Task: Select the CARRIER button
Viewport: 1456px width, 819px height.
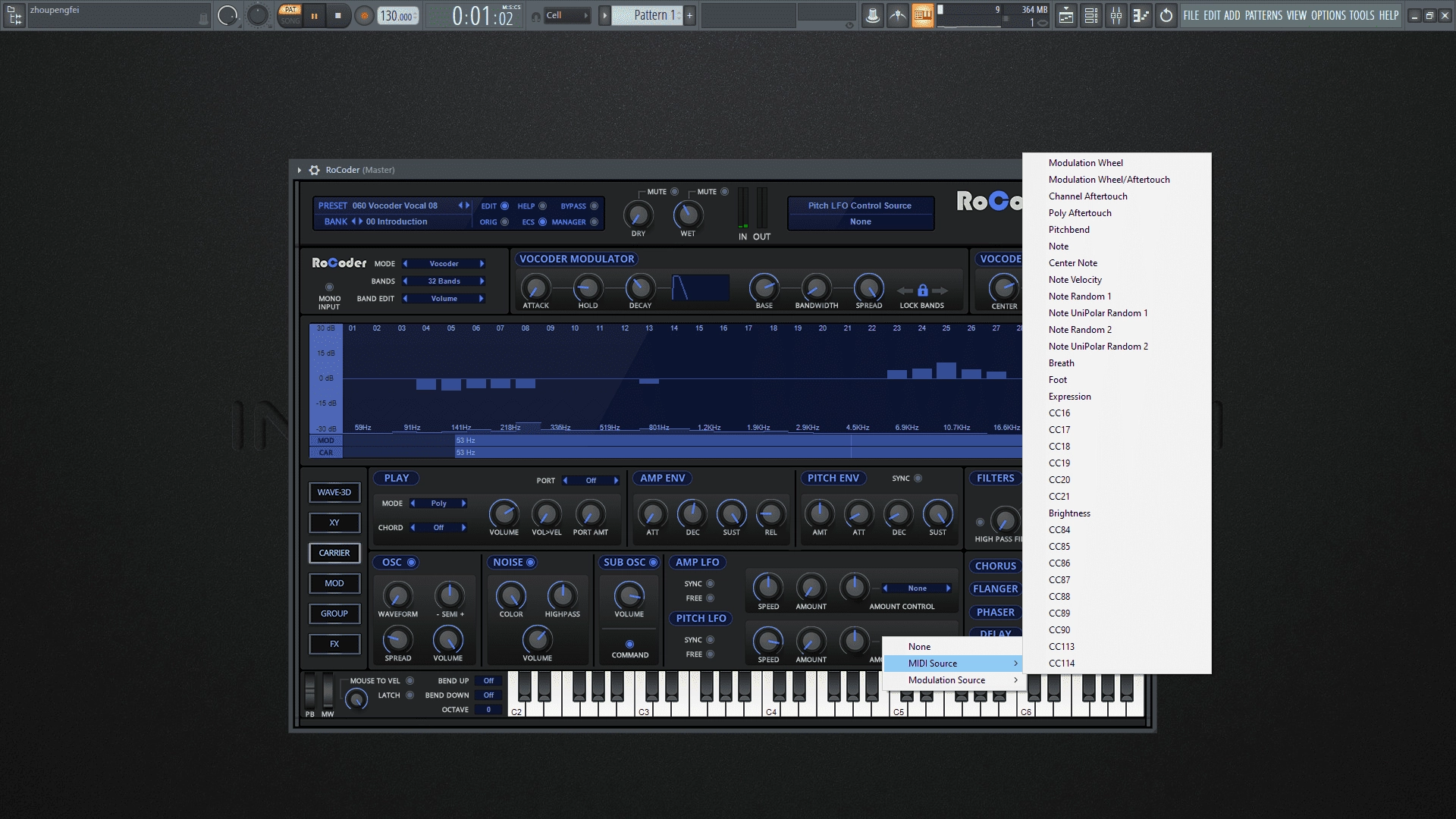Action: (334, 553)
